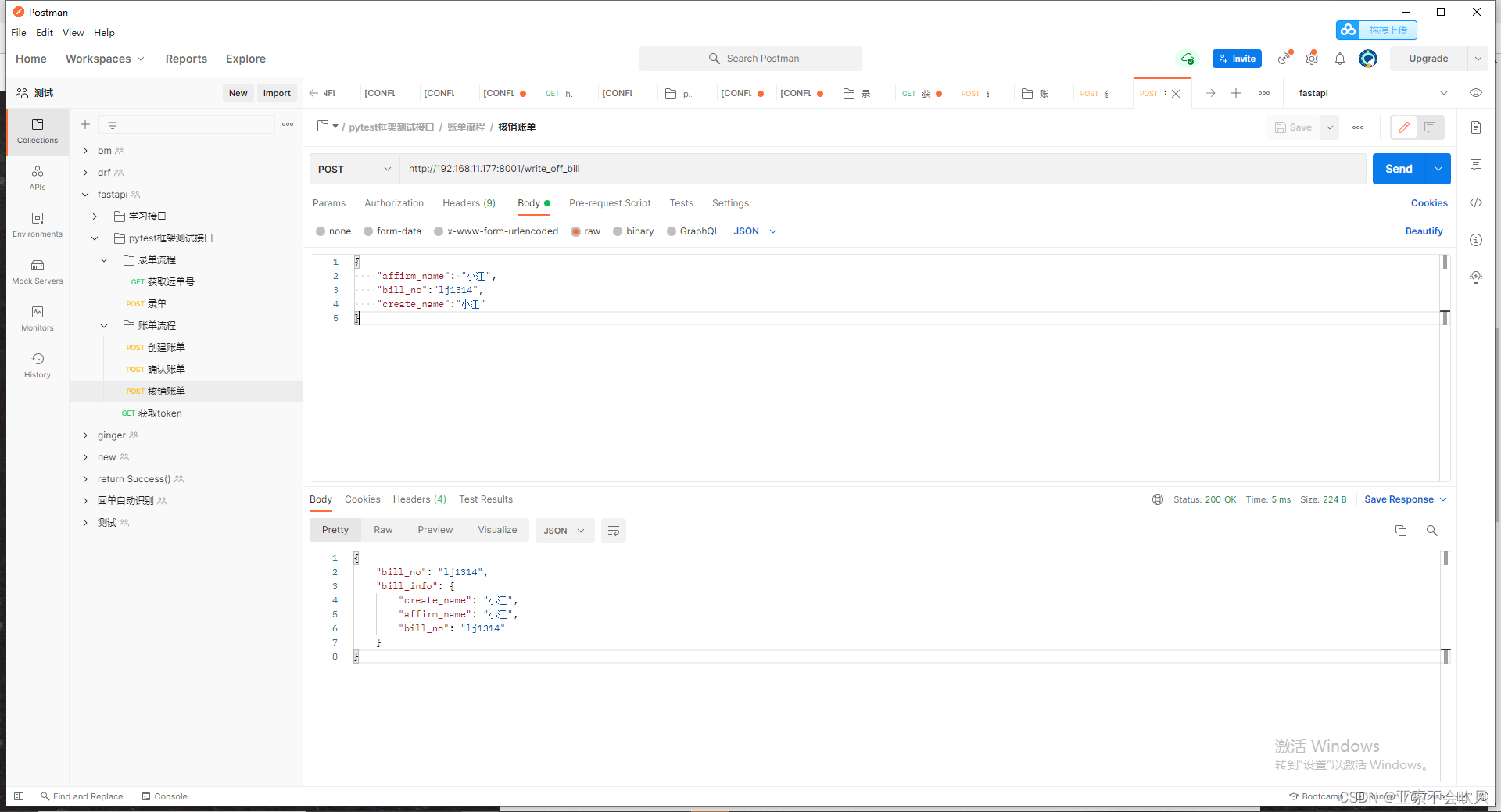Click the user avatar icon
Viewport: 1501px width, 812px height.
1368,59
